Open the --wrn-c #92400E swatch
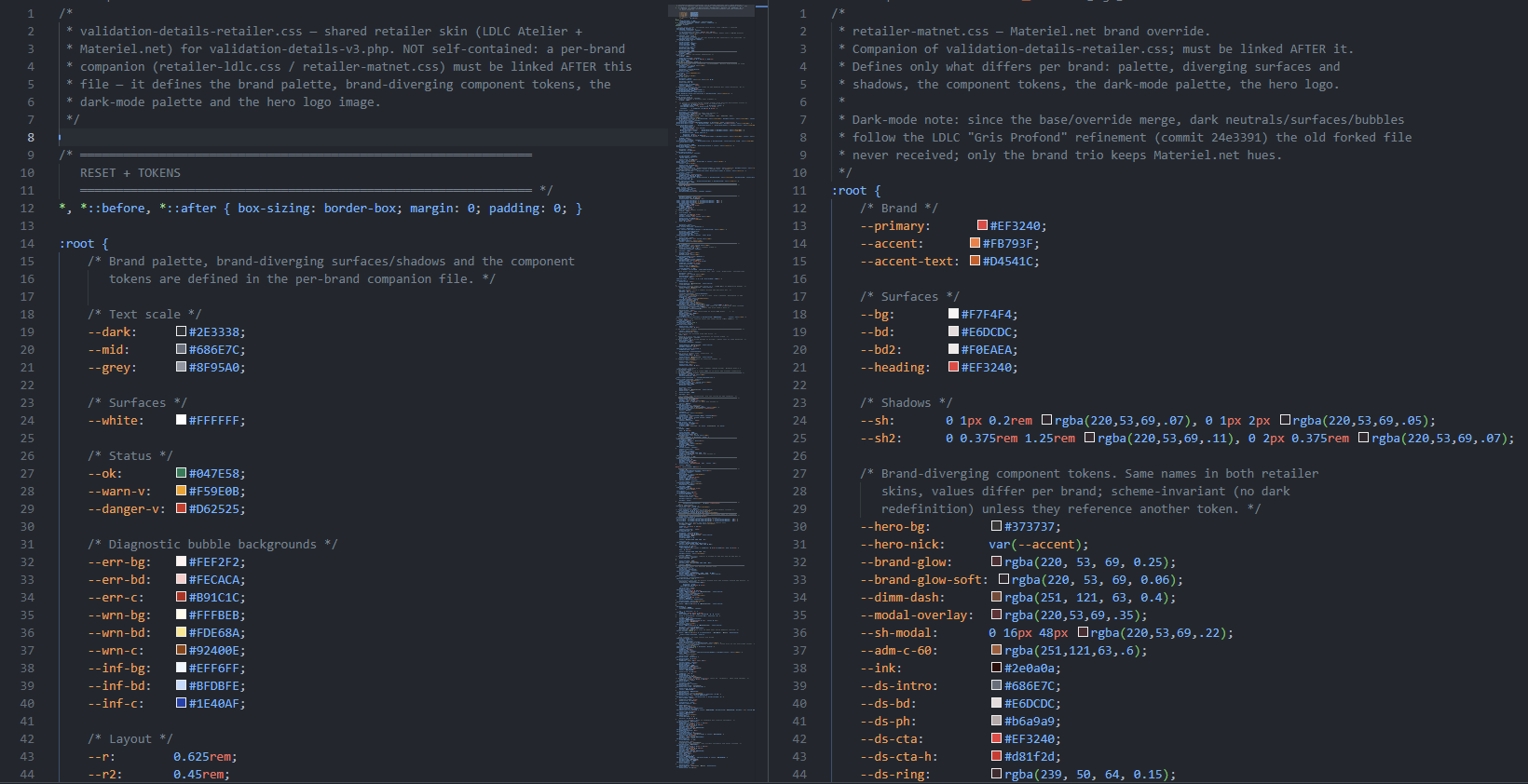Screen dimensions: 1528x784 (181, 650)
